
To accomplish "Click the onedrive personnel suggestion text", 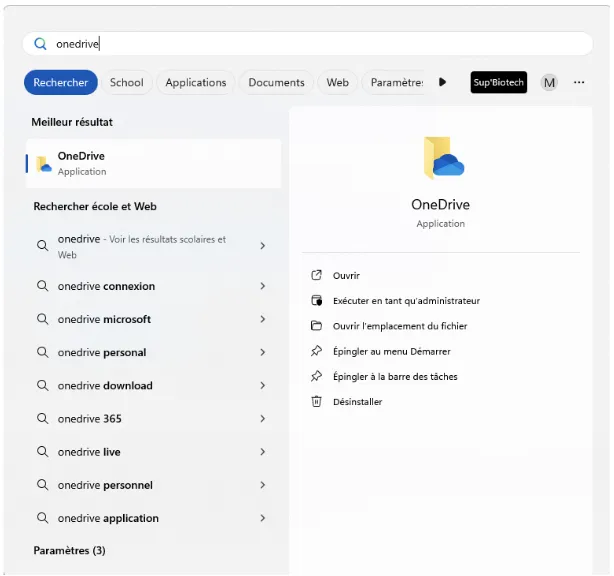I will 105,485.
